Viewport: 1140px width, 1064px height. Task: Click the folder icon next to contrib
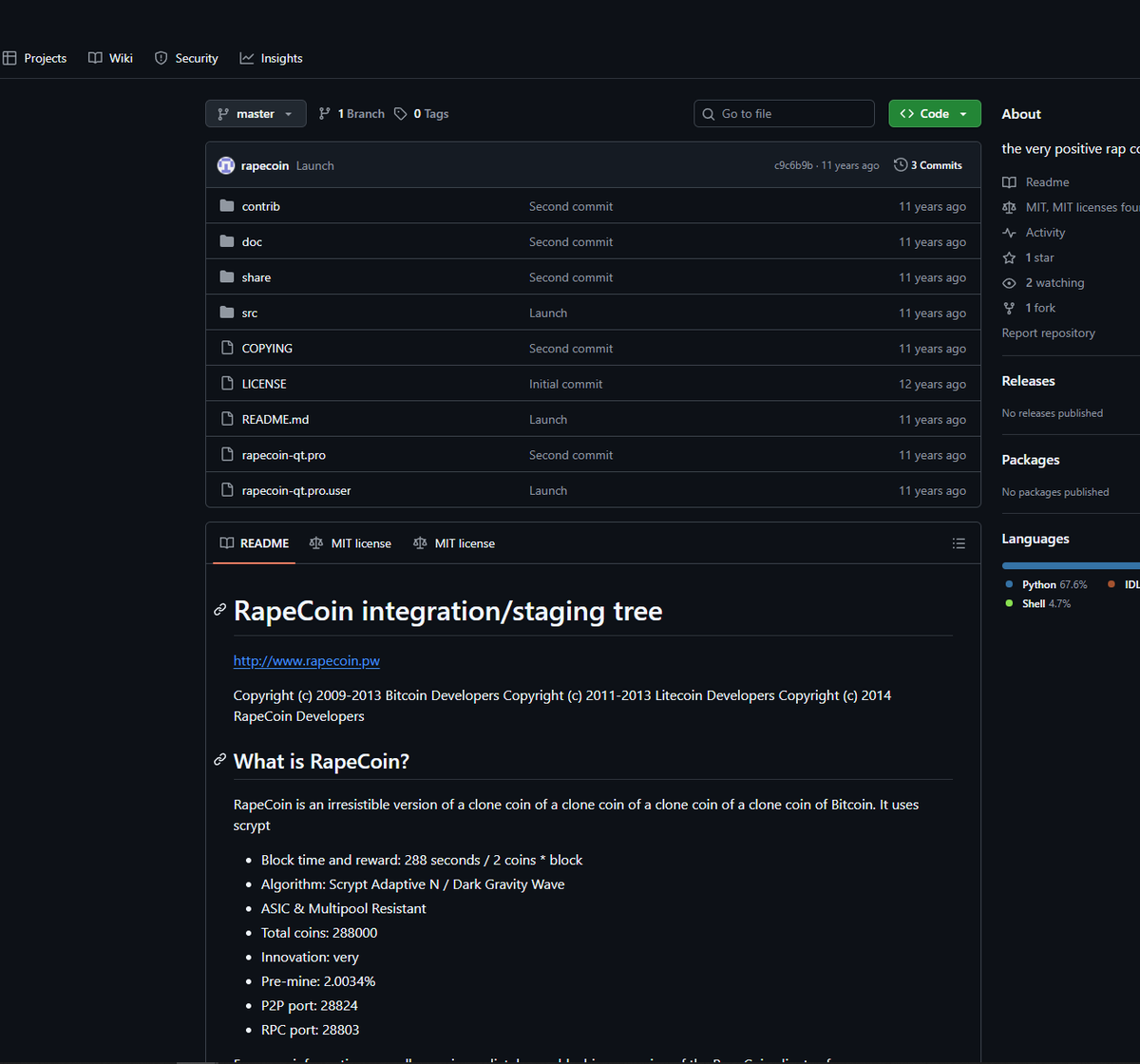(x=227, y=206)
